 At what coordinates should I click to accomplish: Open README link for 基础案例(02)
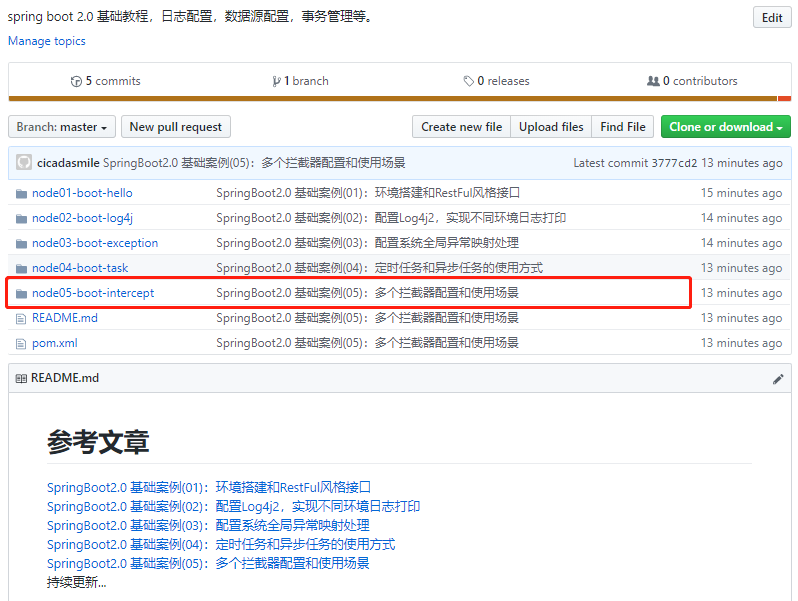tap(233, 506)
